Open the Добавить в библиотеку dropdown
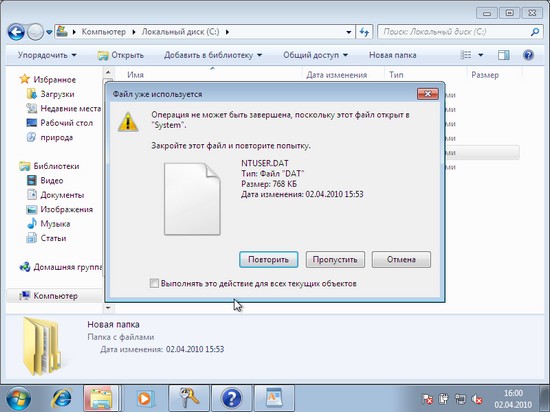Viewport: 550px width, 412px height. (213, 55)
